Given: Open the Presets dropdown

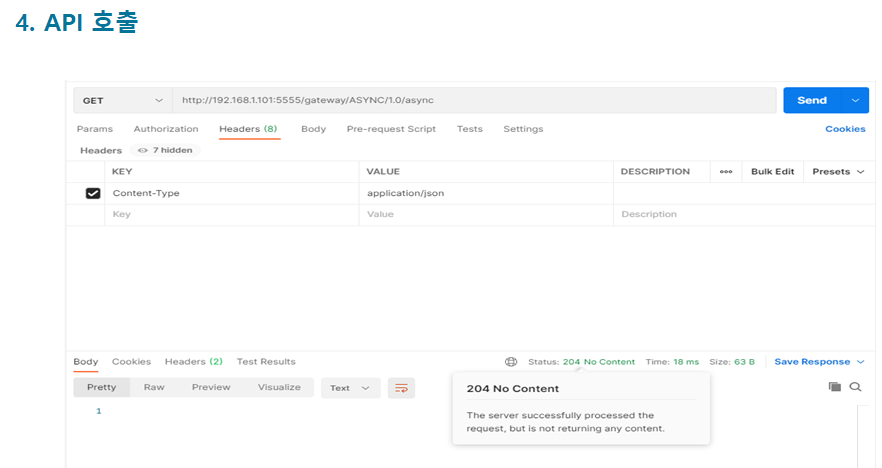Looking at the screenshot, I should pyautogui.click(x=837, y=172).
